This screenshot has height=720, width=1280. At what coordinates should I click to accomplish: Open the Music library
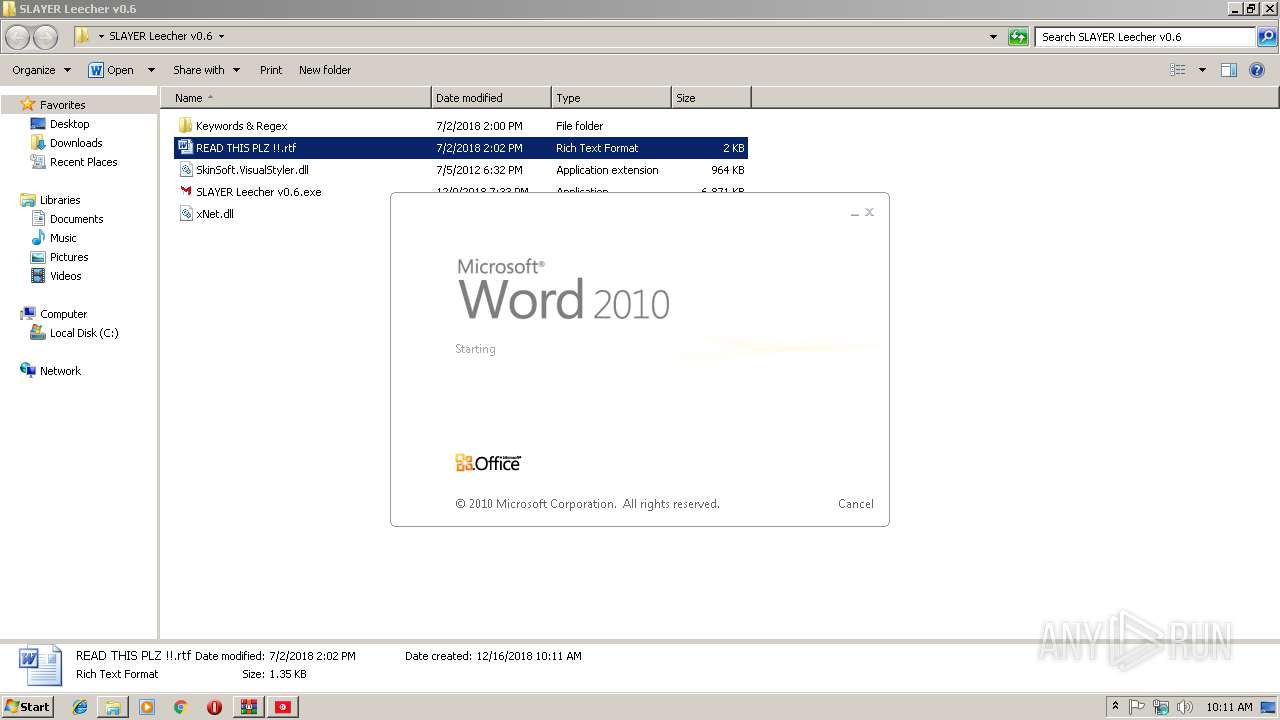point(63,238)
